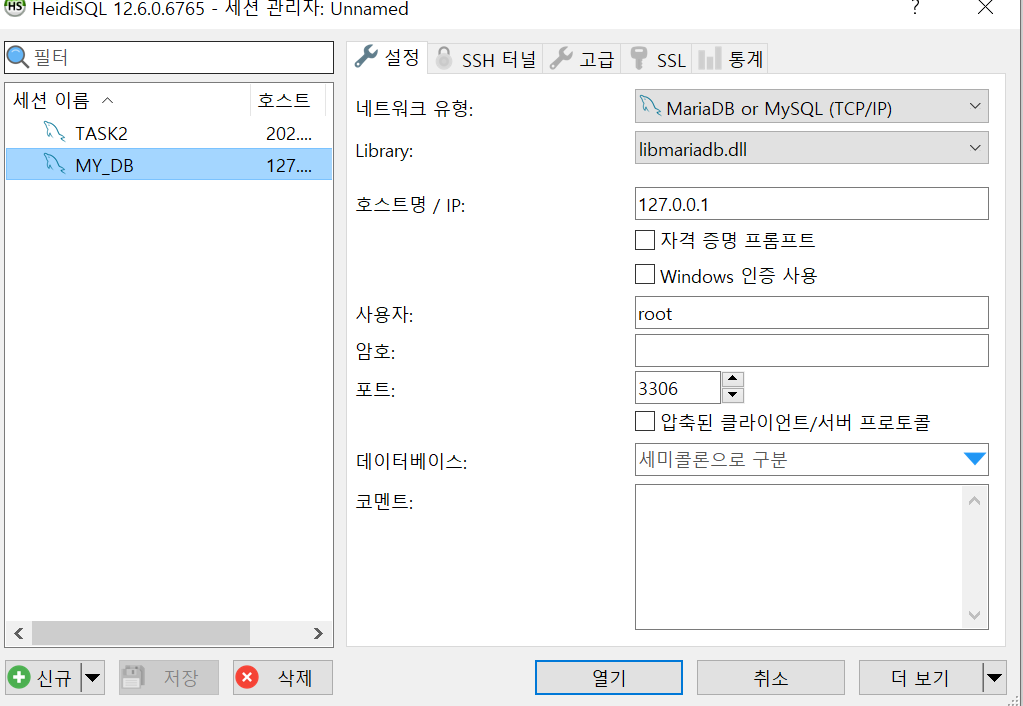Sort by the 호스트 column header
Viewport: 1023px width, 706px height.
(288, 100)
